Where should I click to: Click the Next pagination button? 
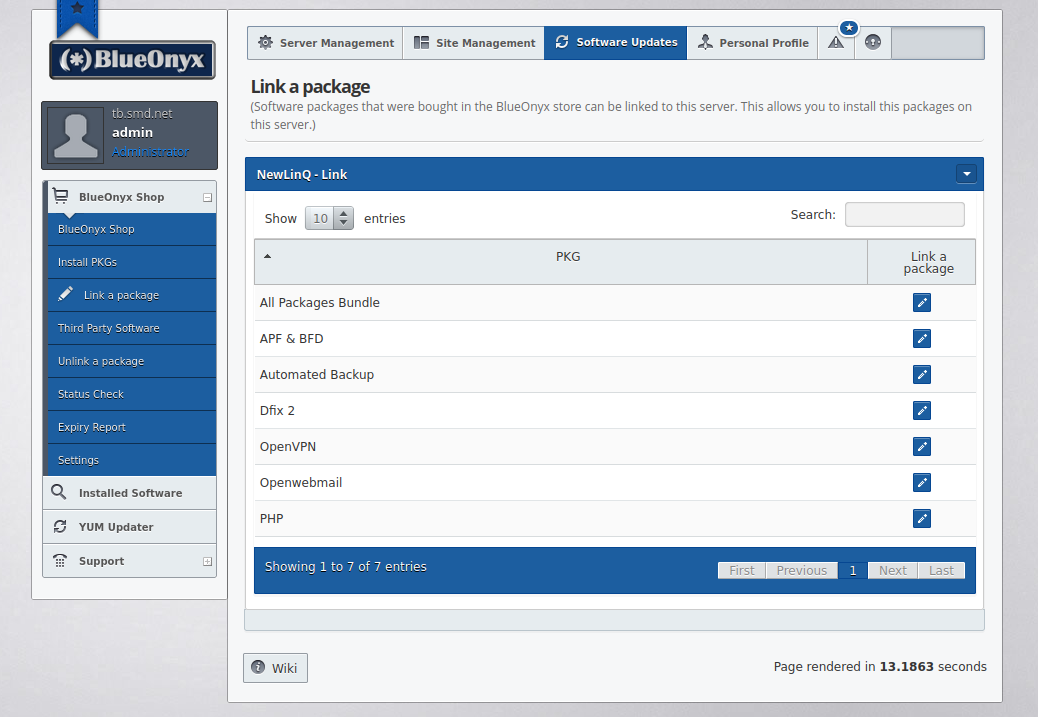(x=892, y=571)
